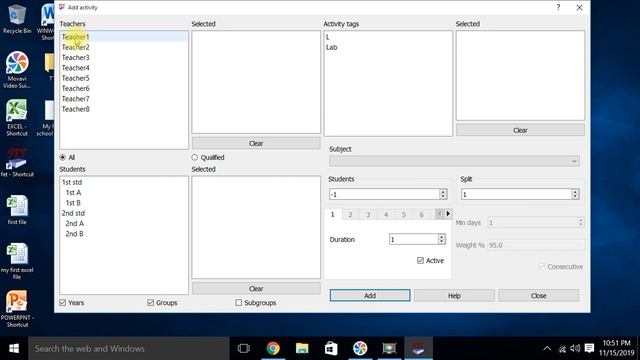Open 'my first excel file' desktop icon
640x360 pixels.
(x=17, y=261)
